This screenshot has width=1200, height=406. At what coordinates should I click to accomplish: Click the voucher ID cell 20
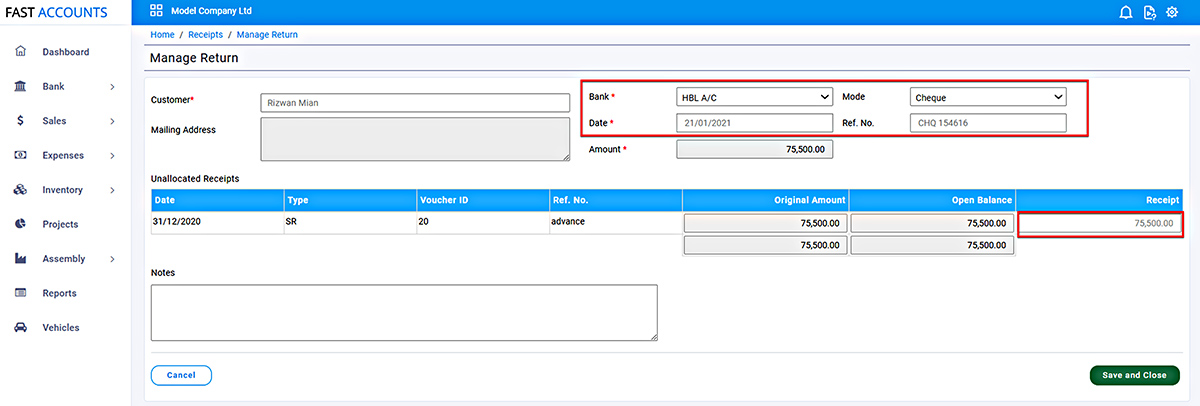pyautogui.click(x=482, y=222)
